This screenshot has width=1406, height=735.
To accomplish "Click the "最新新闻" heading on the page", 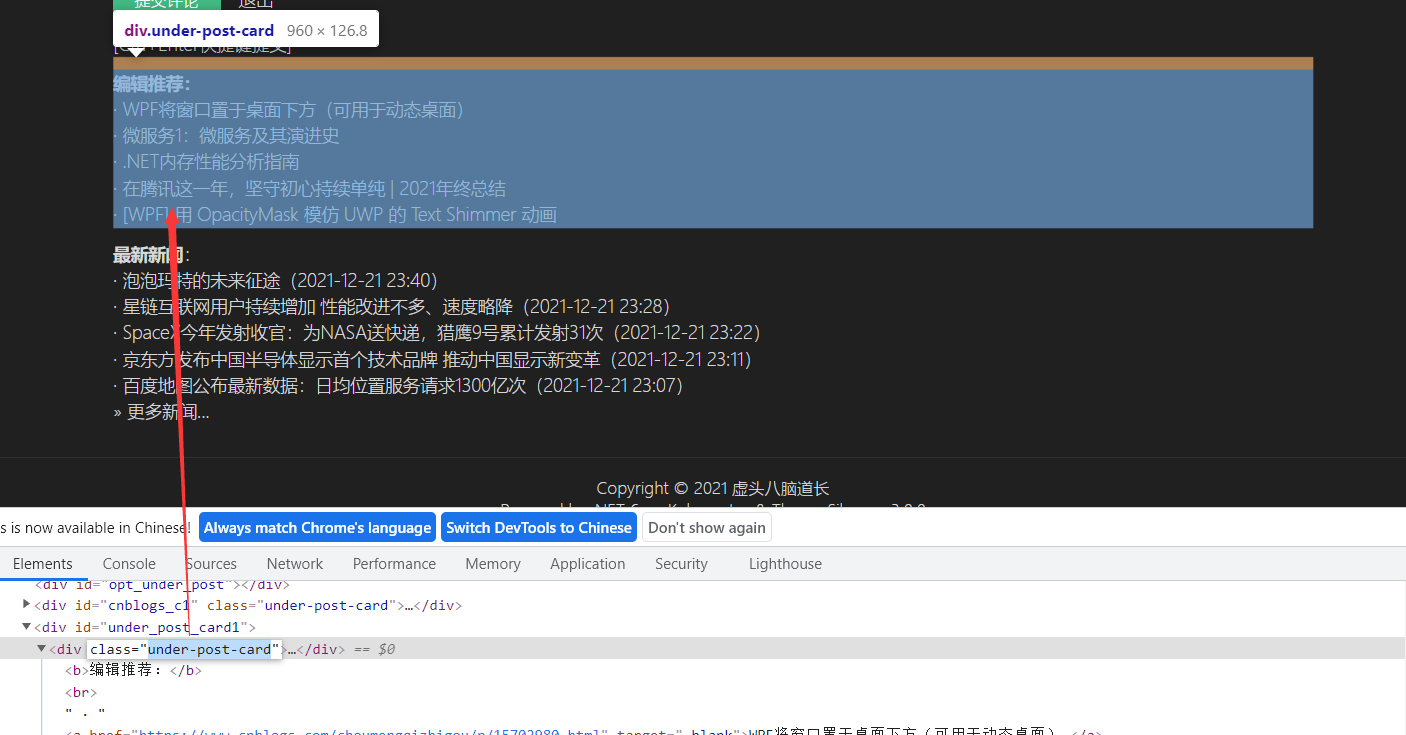I will tap(148, 254).
